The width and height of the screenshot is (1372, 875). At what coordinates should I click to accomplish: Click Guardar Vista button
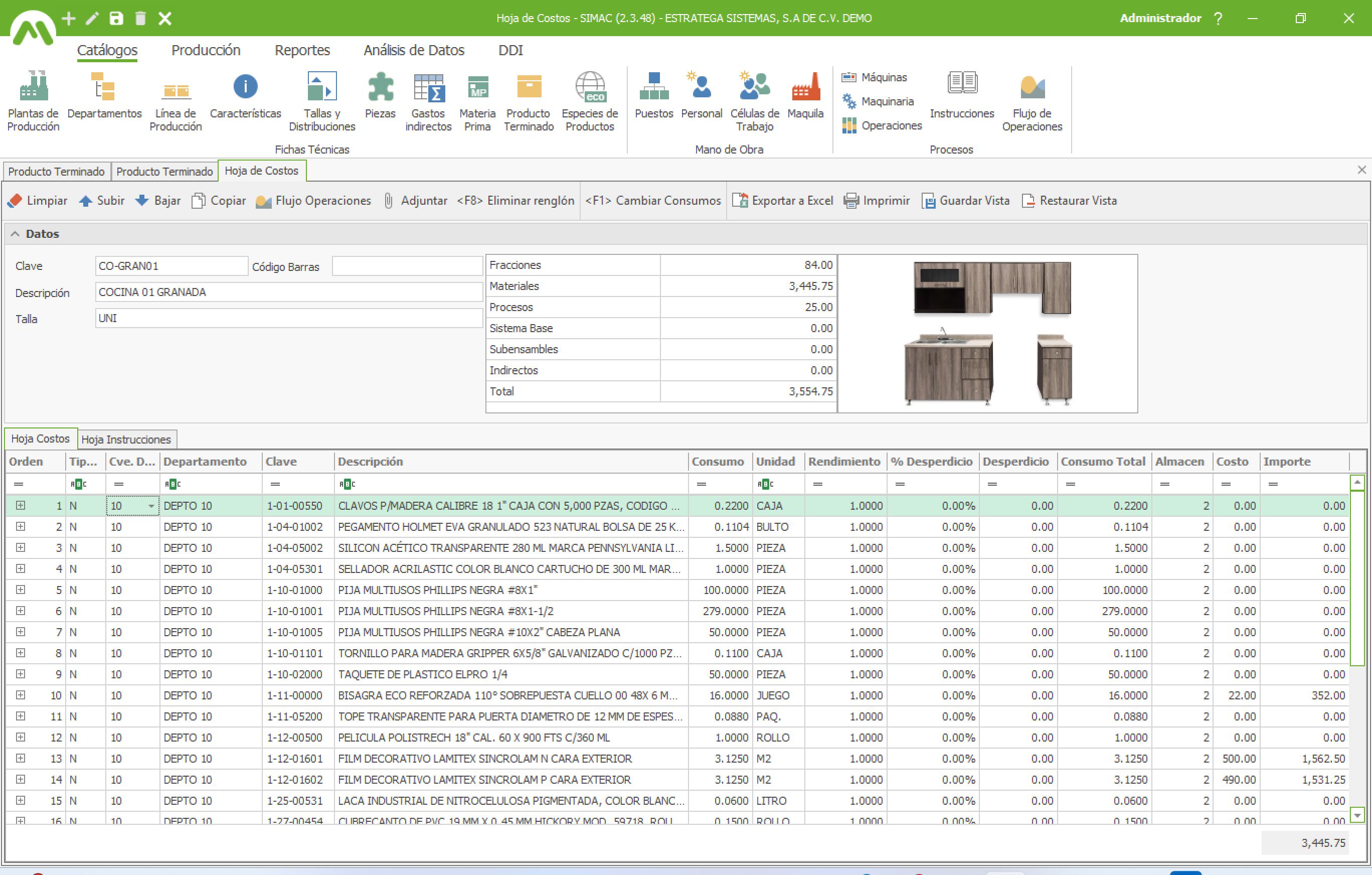pos(965,201)
